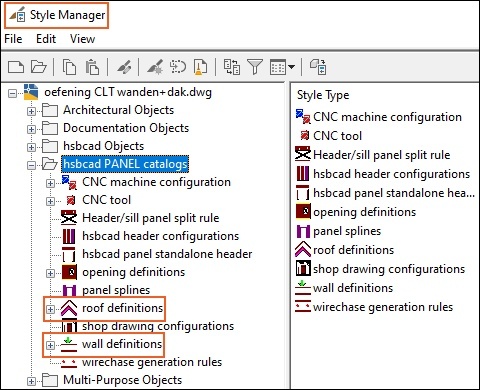This screenshot has height=390, width=480.
Task: Select Multi-Purpose Objects folder in tree
Action: tap(123, 380)
